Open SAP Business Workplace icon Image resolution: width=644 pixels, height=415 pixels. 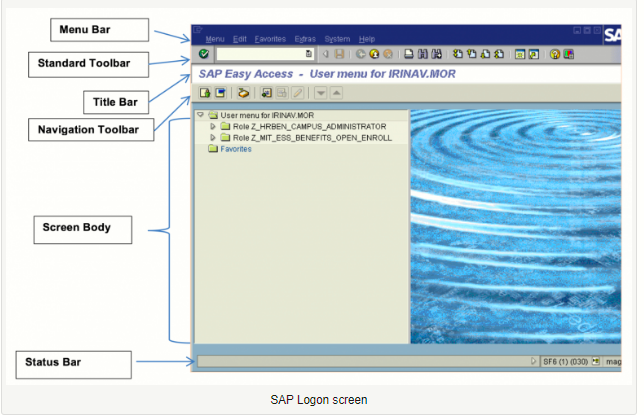(244, 93)
